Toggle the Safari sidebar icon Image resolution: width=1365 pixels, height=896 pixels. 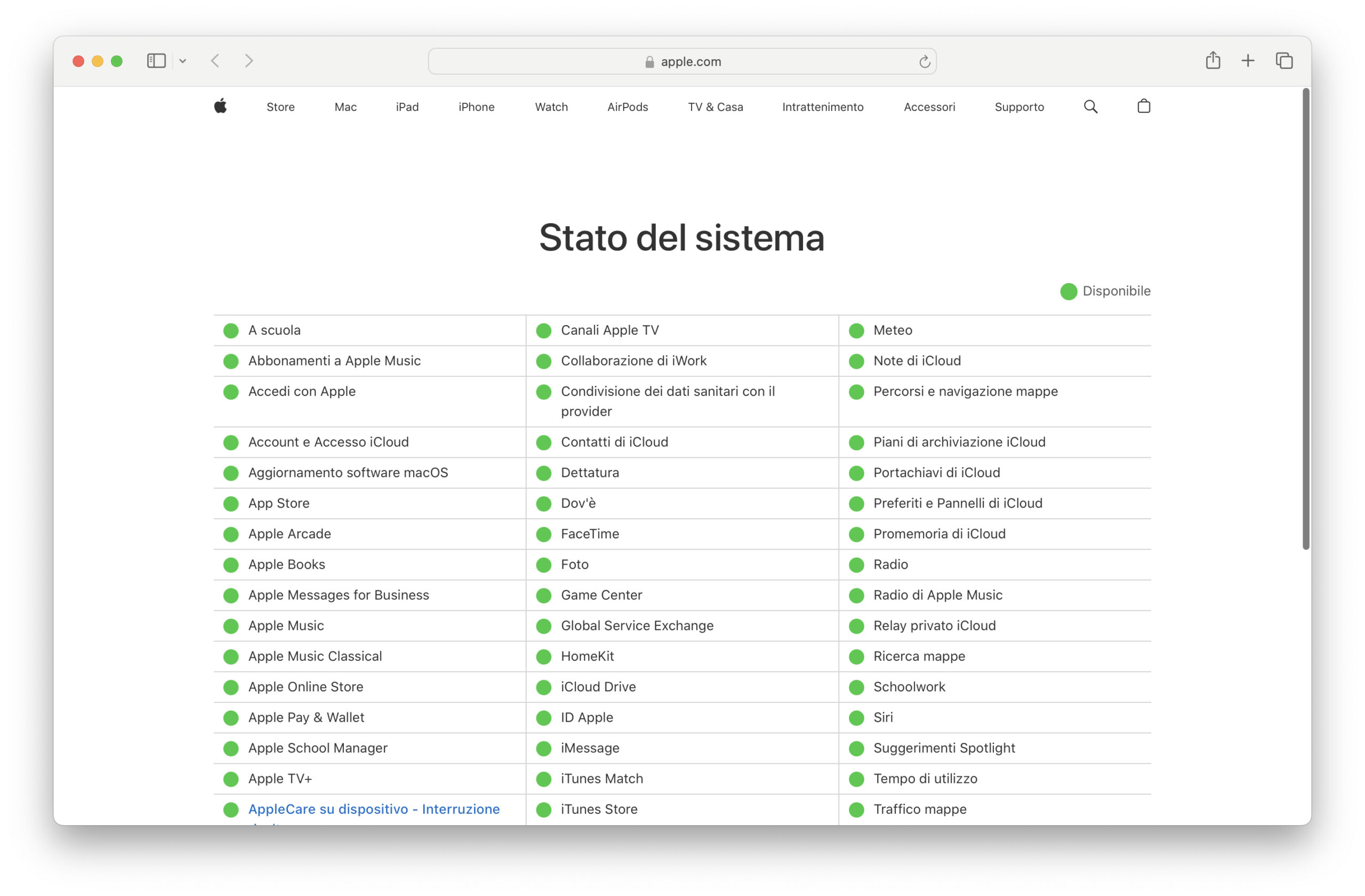pyautogui.click(x=156, y=61)
